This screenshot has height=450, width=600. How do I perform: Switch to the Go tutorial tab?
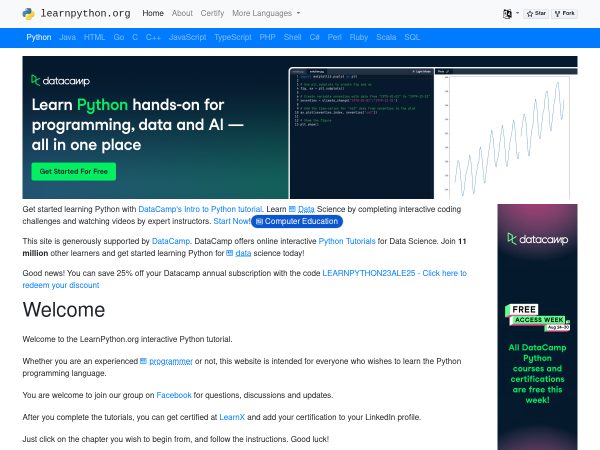coord(119,38)
